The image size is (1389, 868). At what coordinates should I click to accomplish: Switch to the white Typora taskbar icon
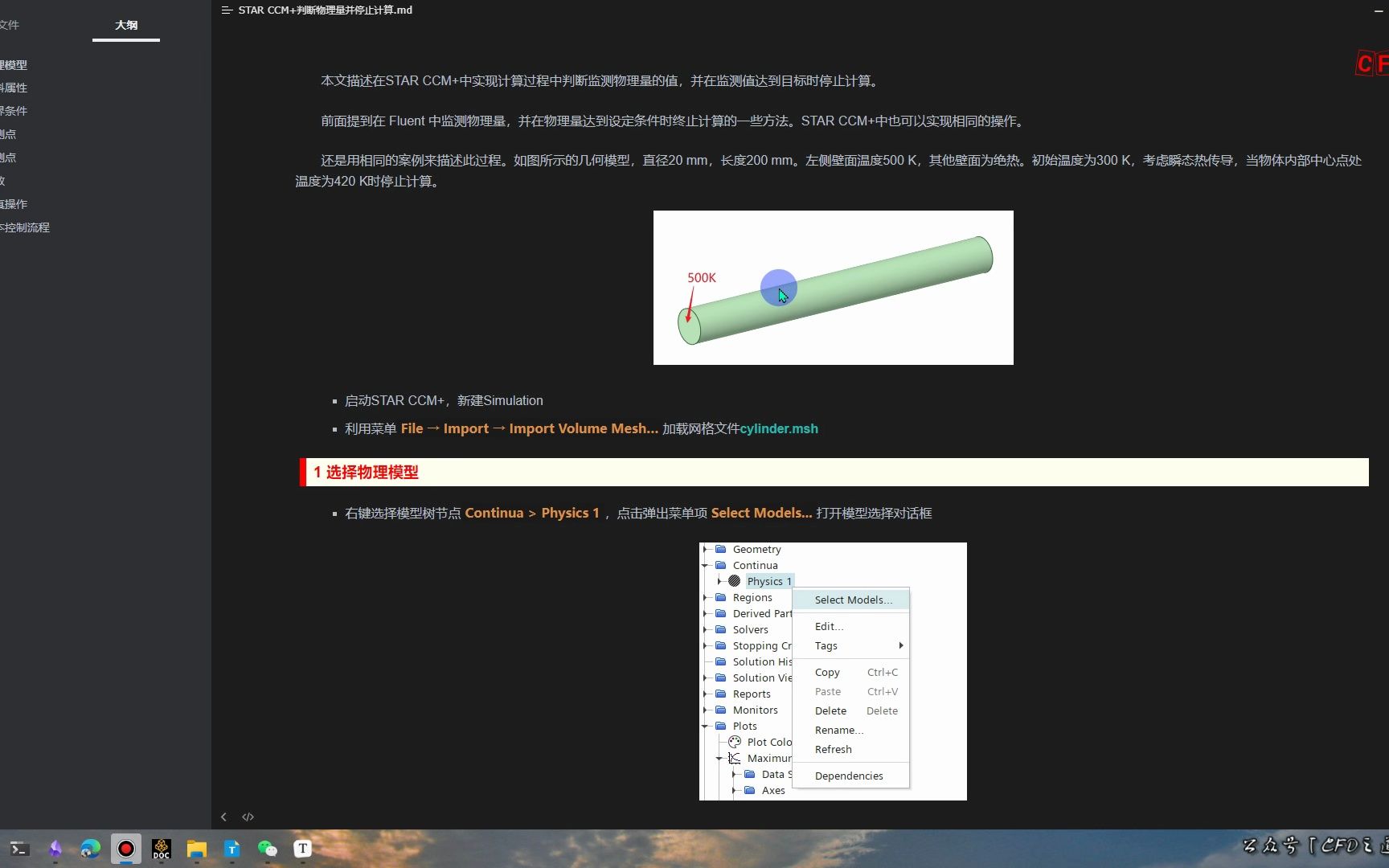pos(303,849)
